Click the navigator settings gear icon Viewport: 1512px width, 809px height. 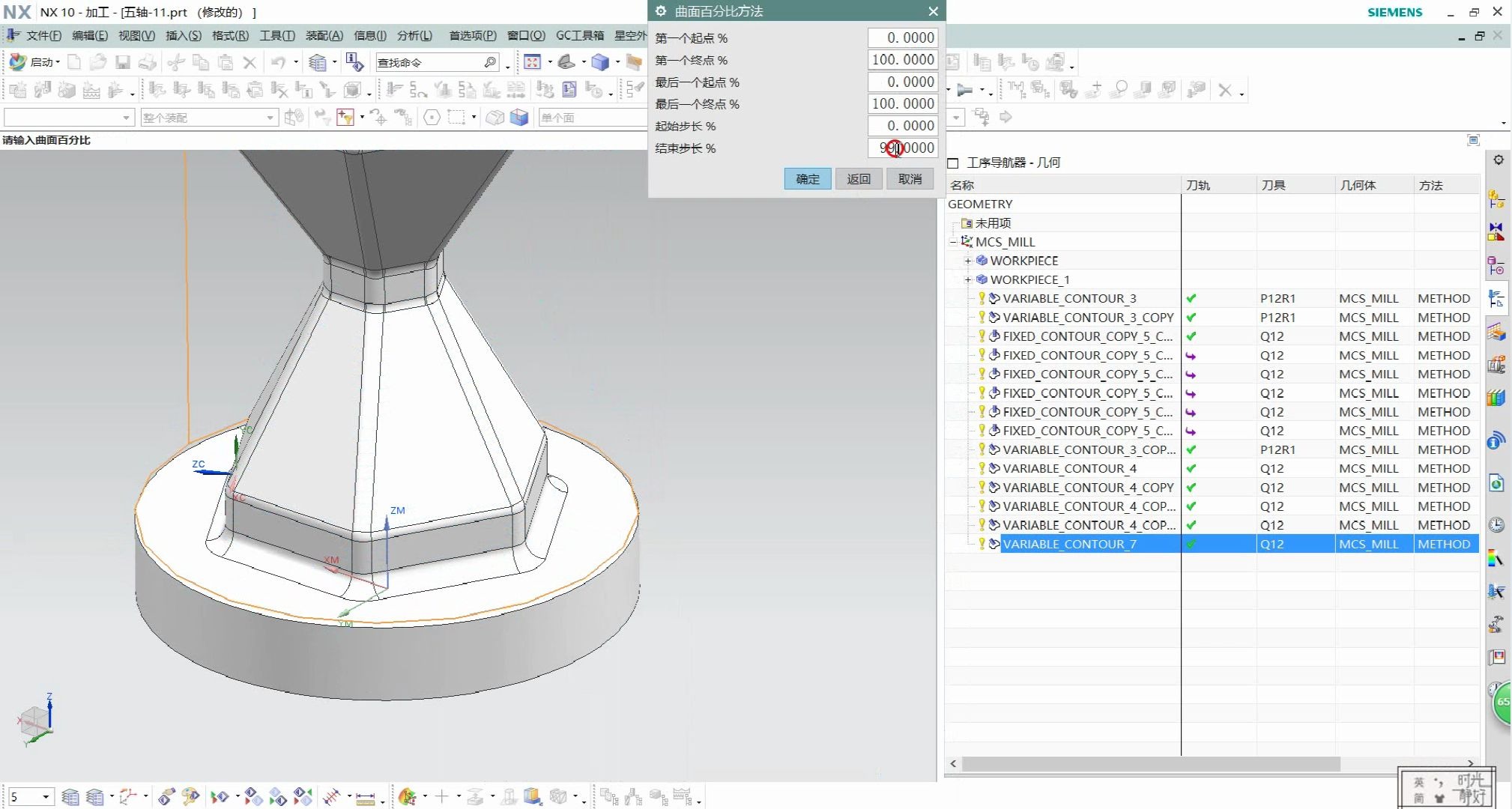(1498, 160)
